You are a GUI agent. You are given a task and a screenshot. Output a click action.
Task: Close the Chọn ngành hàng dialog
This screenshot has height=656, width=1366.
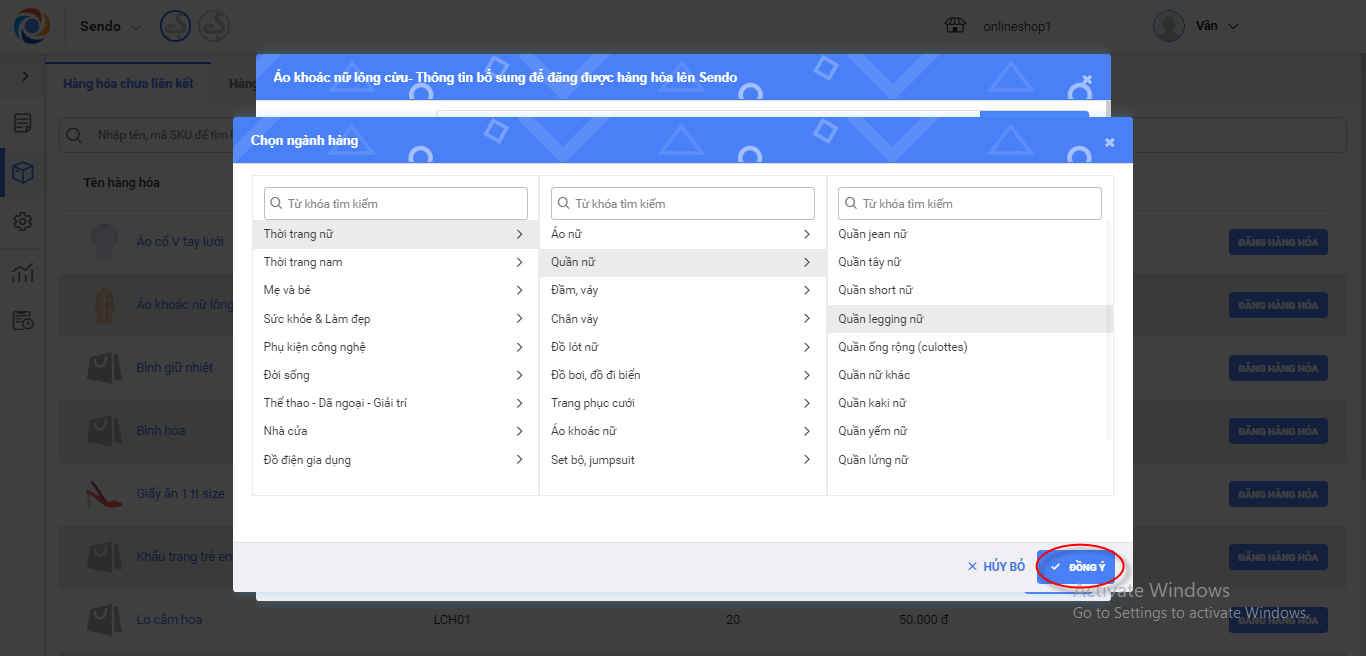coord(1109,142)
